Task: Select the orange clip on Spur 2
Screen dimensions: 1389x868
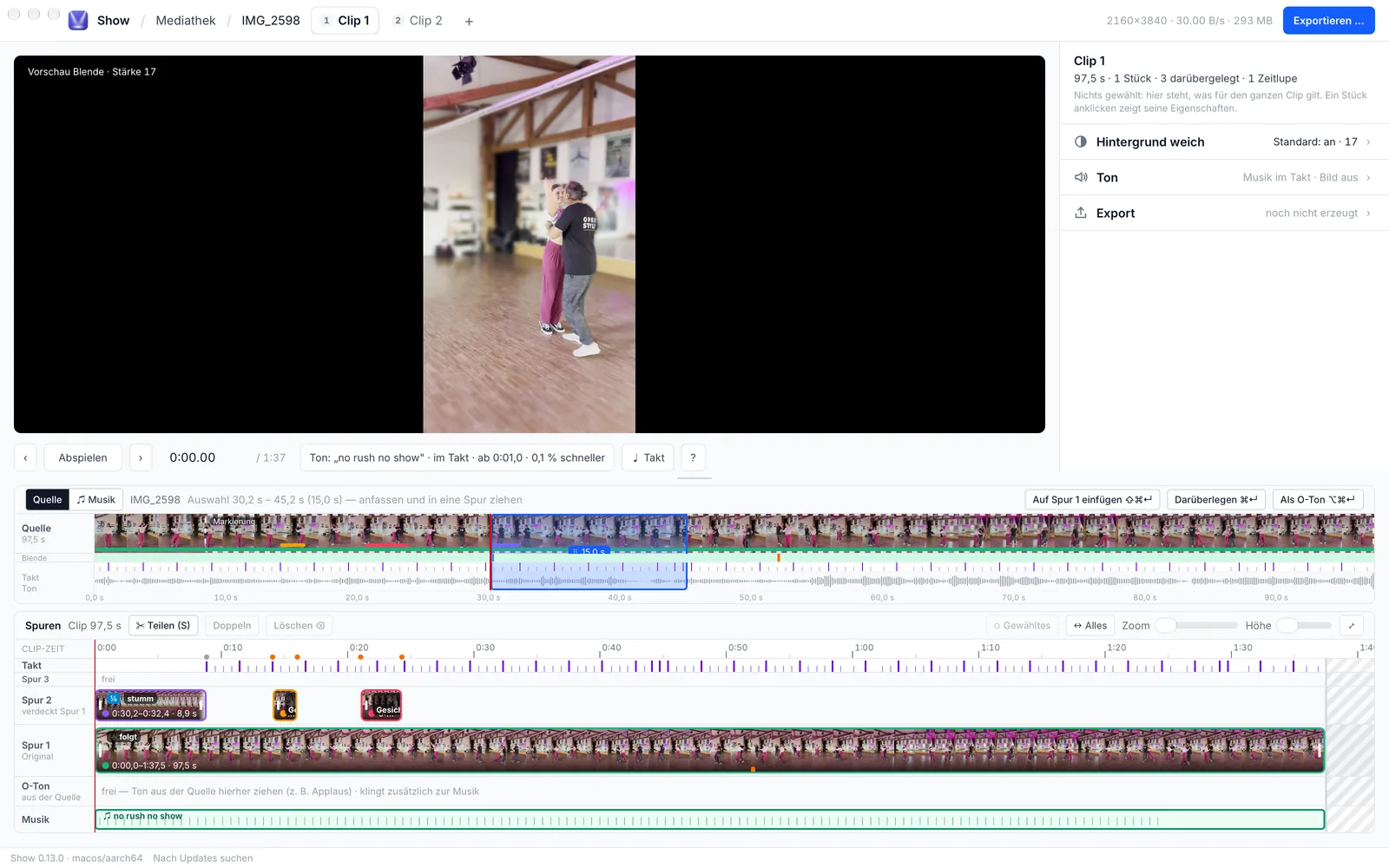Action: pyautogui.click(x=285, y=705)
